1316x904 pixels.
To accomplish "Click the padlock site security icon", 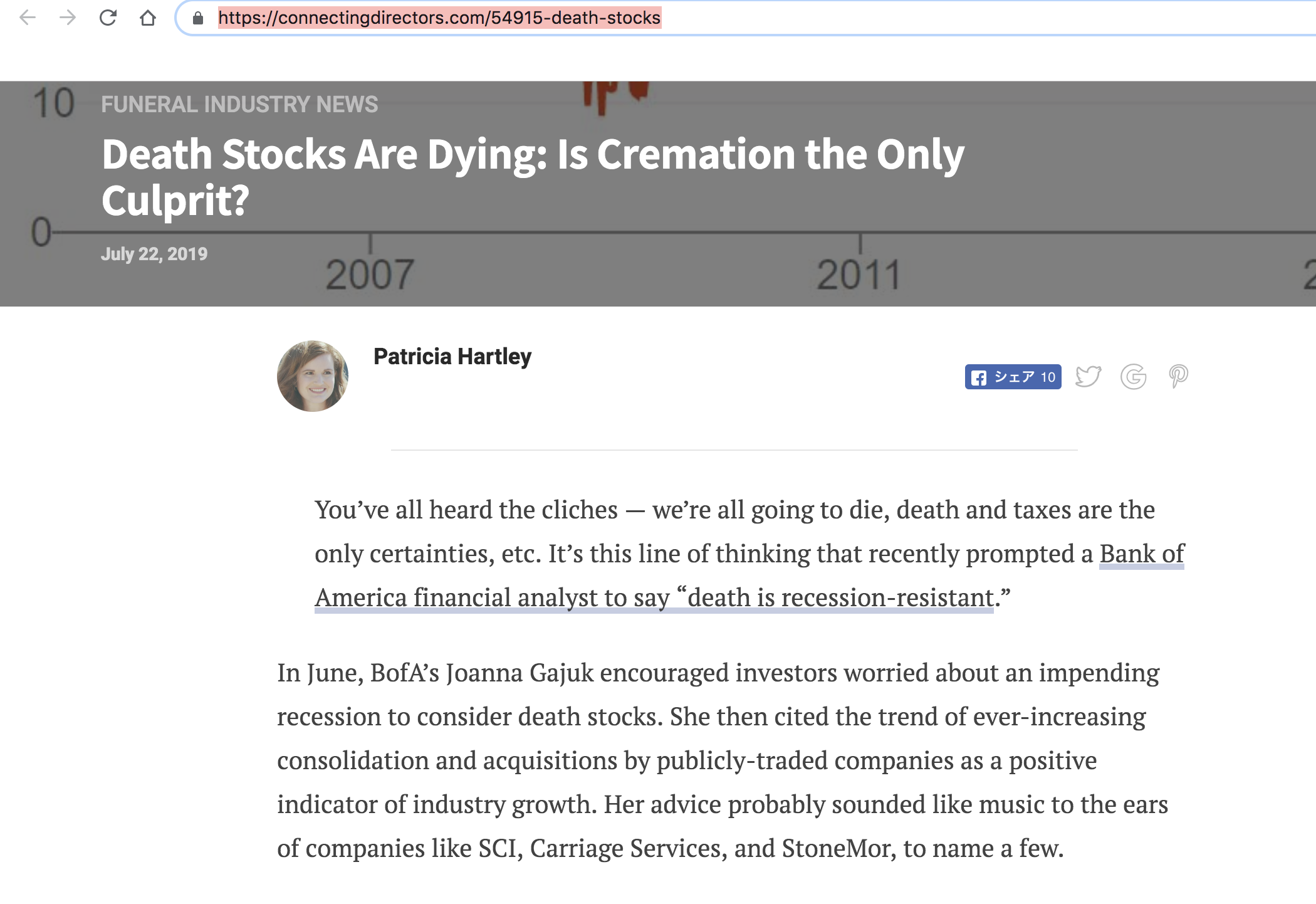I will coord(198,18).
